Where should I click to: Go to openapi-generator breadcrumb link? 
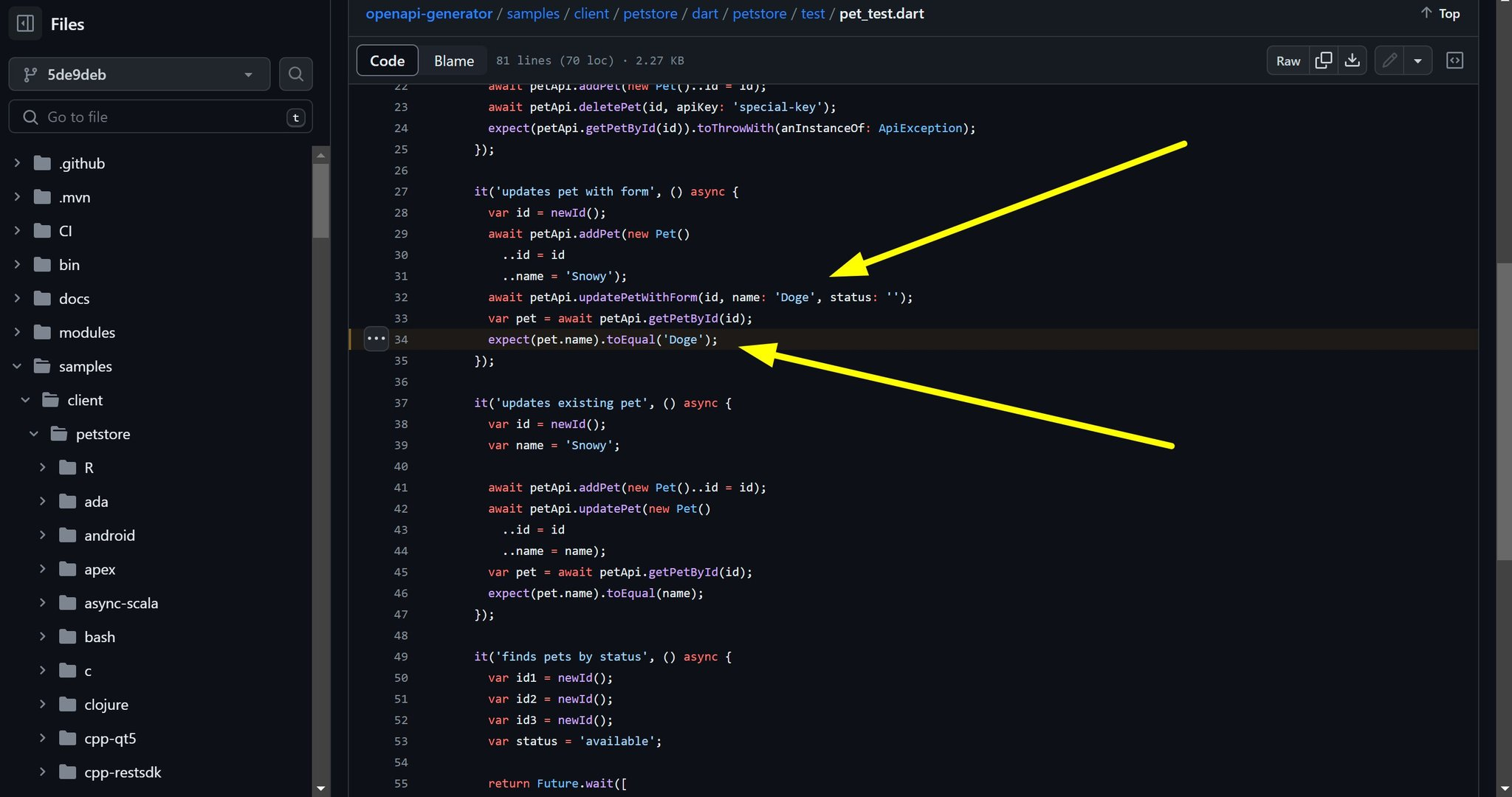[x=429, y=13]
